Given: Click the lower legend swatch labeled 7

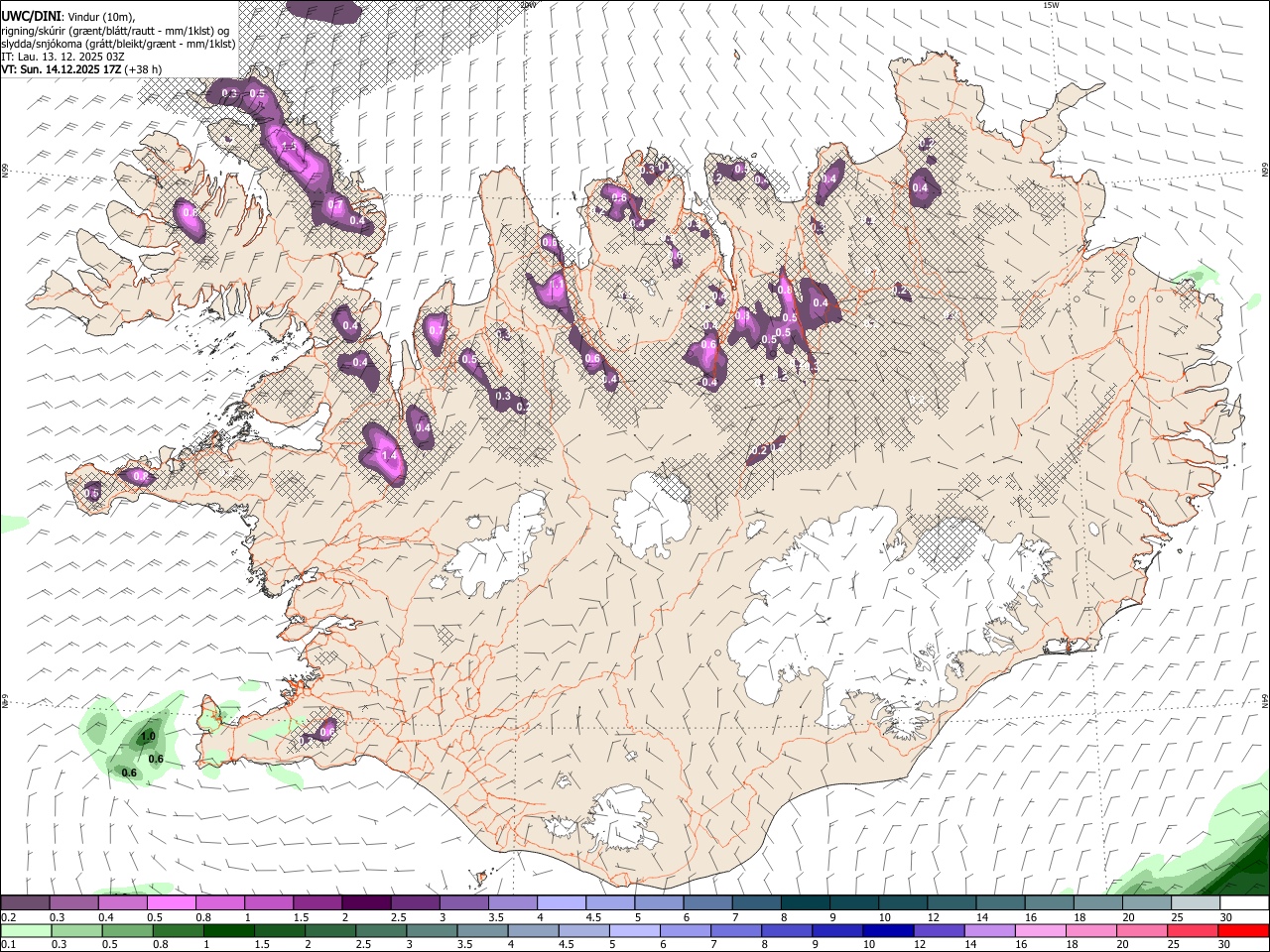Looking at the screenshot, I should click(736, 930).
